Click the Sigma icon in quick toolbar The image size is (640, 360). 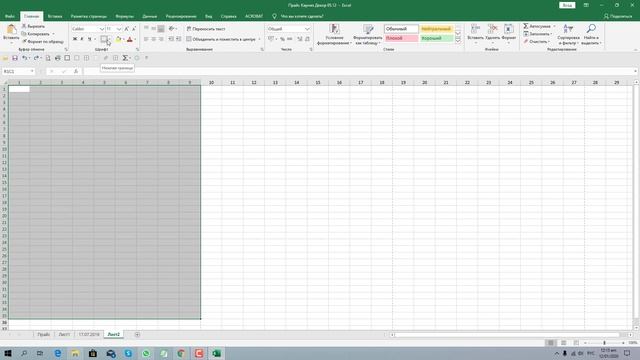tap(125, 58)
